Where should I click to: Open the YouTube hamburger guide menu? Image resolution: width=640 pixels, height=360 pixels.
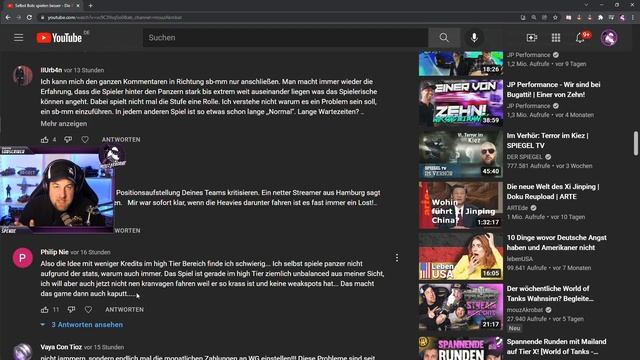coord(18,38)
